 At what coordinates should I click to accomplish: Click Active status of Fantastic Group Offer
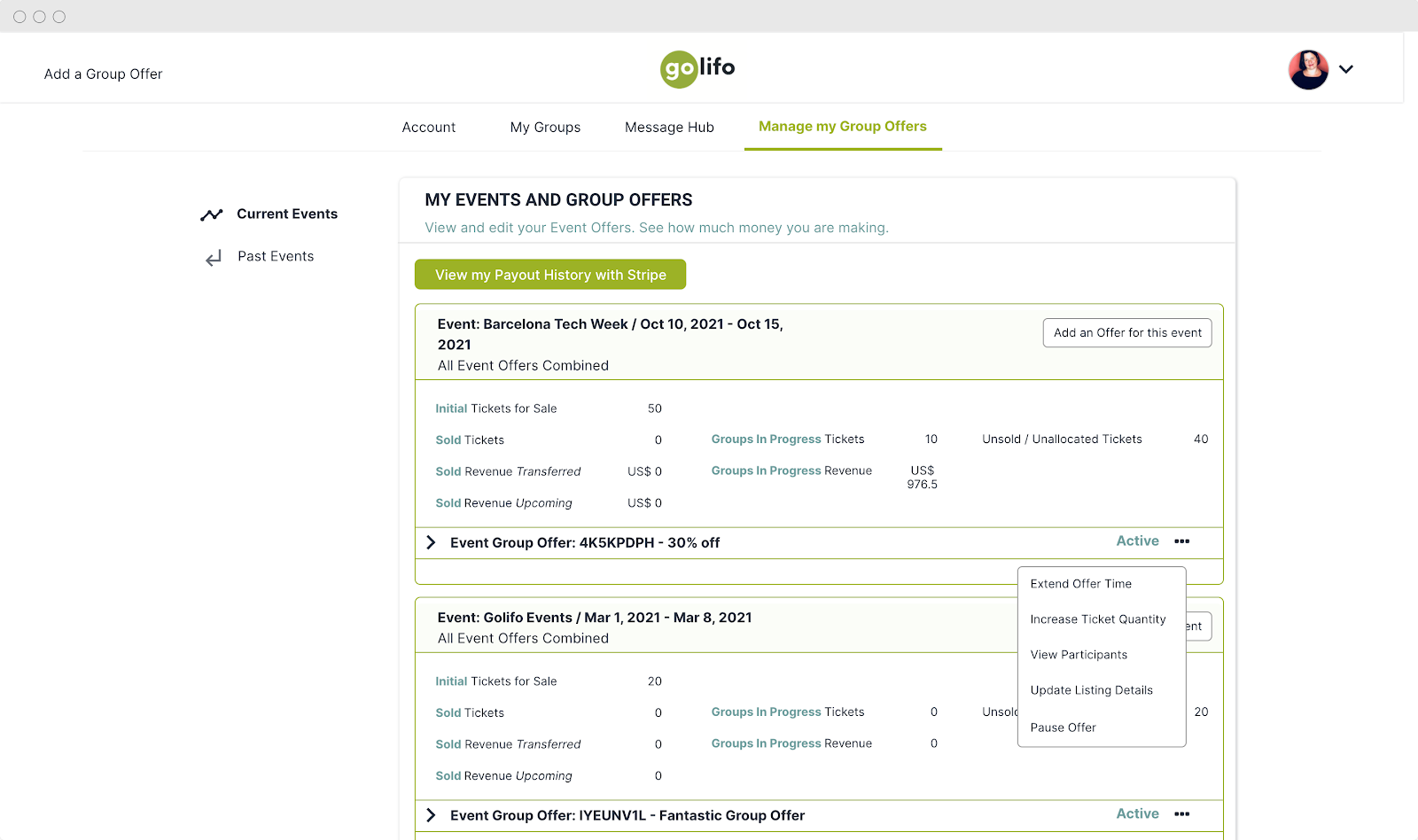pos(1138,814)
